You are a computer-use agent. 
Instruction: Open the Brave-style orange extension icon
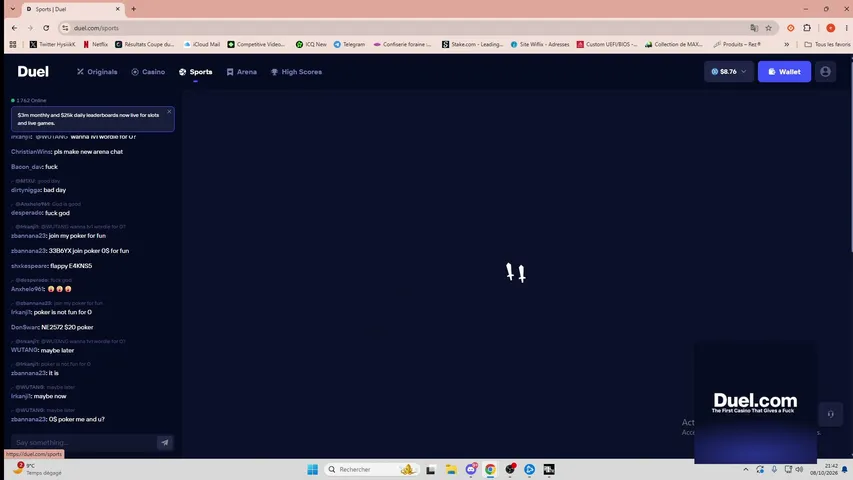tap(790, 28)
